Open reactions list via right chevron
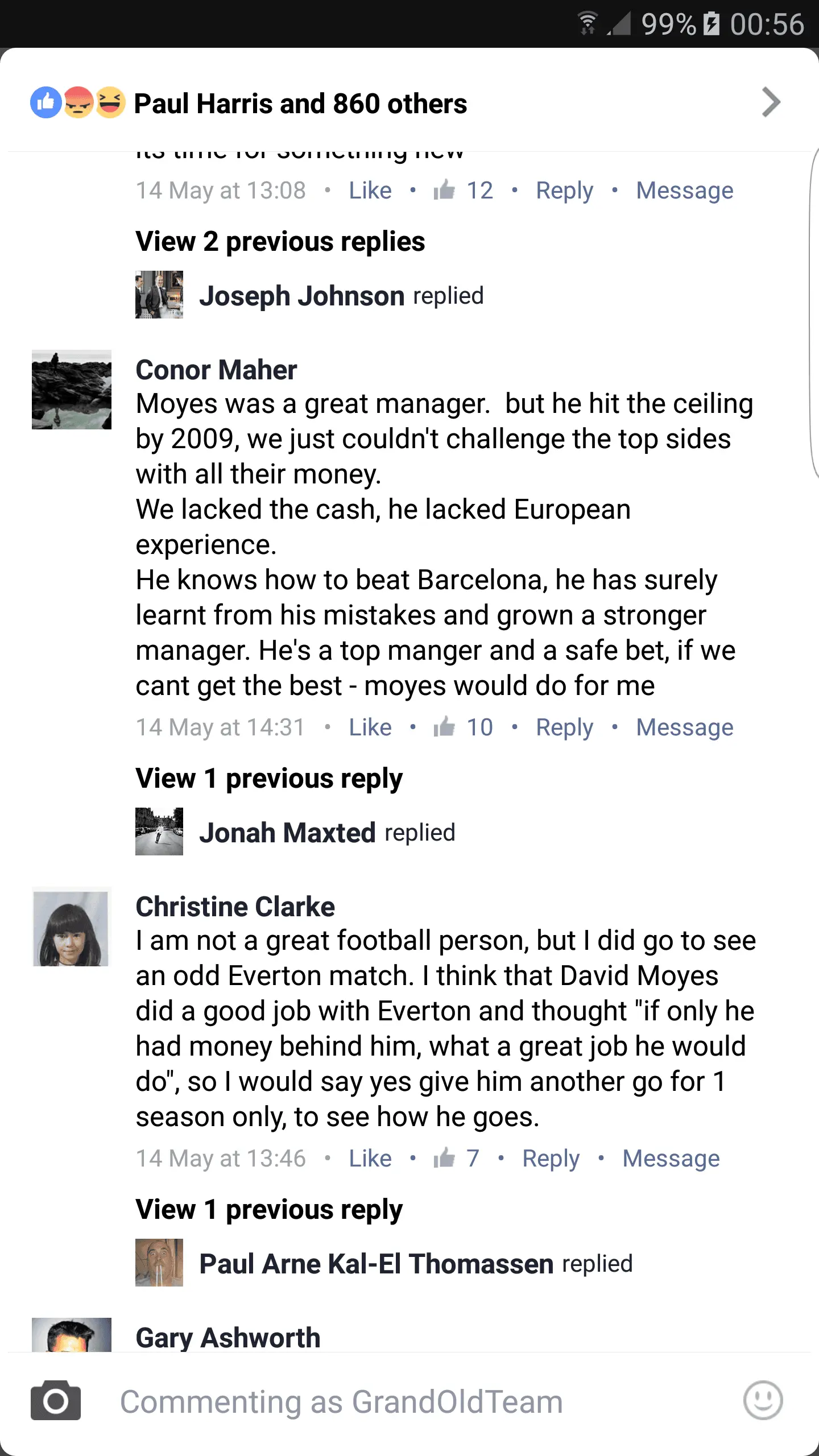Image resolution: width=819 pixels, height=1456 pixels. (771, 103)
